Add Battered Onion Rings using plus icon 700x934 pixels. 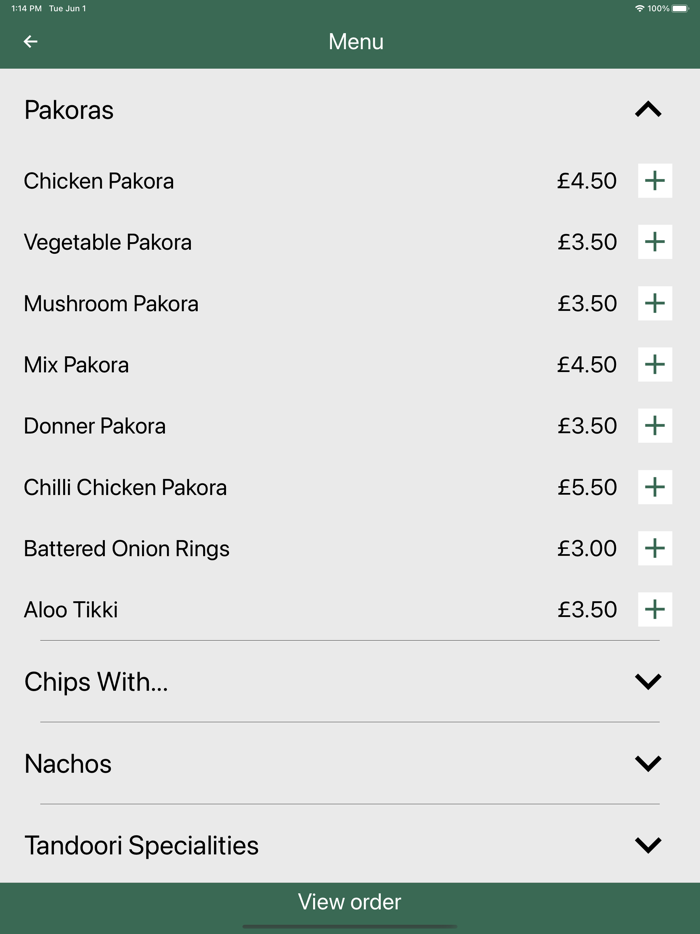[x=655, y=548]
